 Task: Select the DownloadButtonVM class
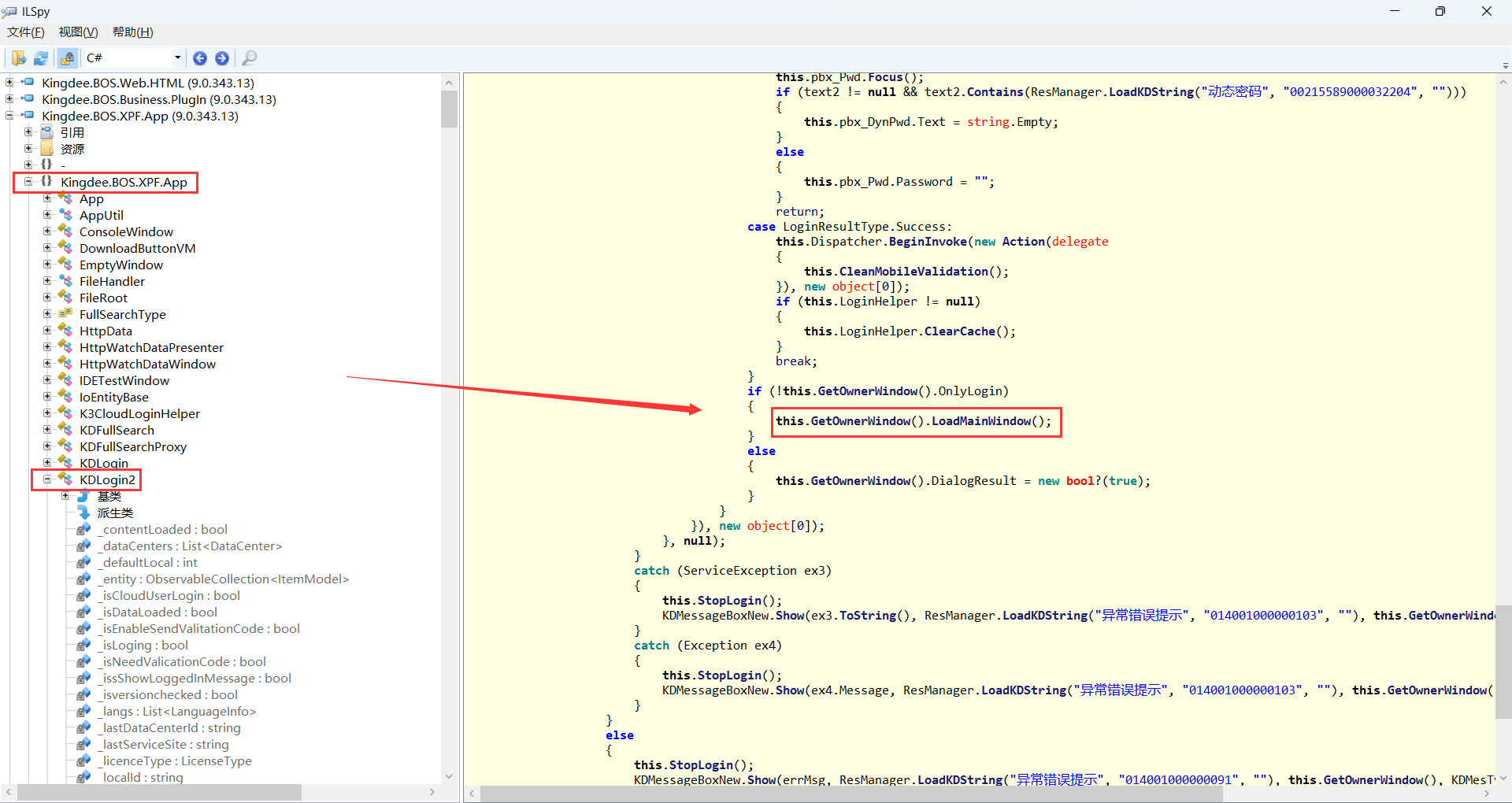tap(138, 248)
